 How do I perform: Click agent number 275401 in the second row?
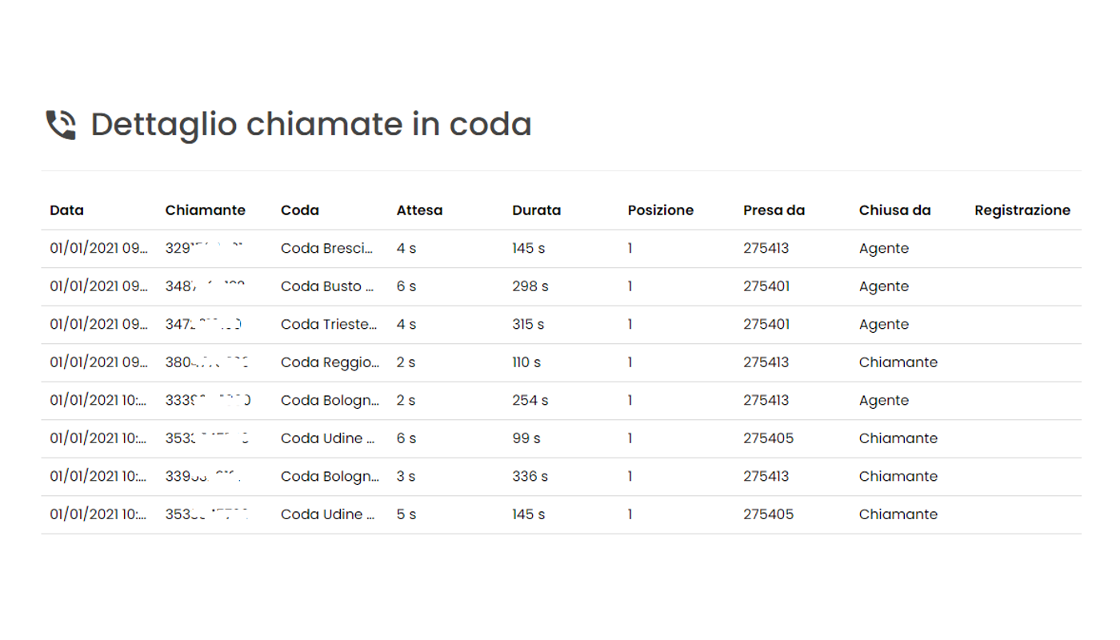[x=766, y=286]
